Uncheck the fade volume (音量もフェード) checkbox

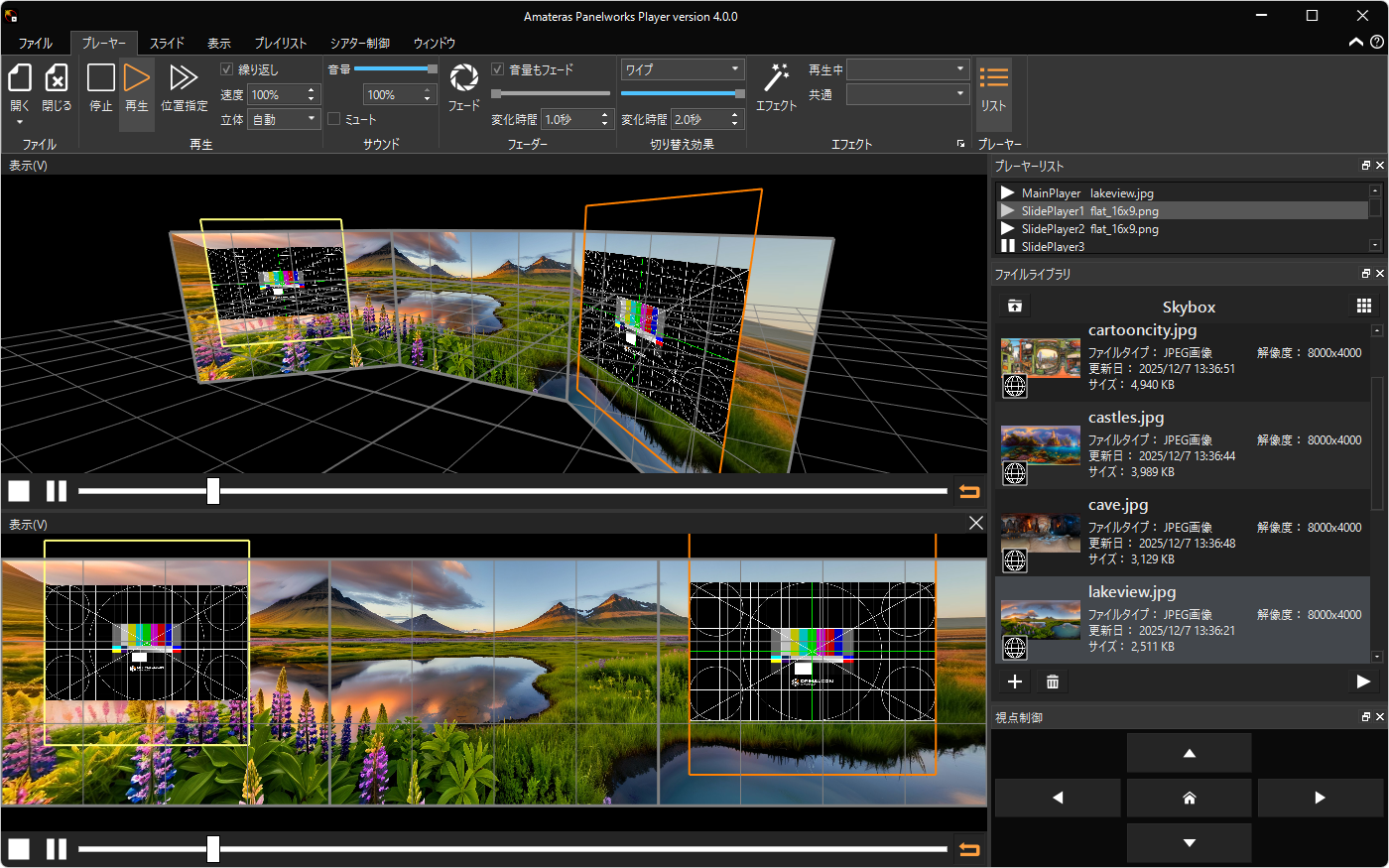pos(498,69)
